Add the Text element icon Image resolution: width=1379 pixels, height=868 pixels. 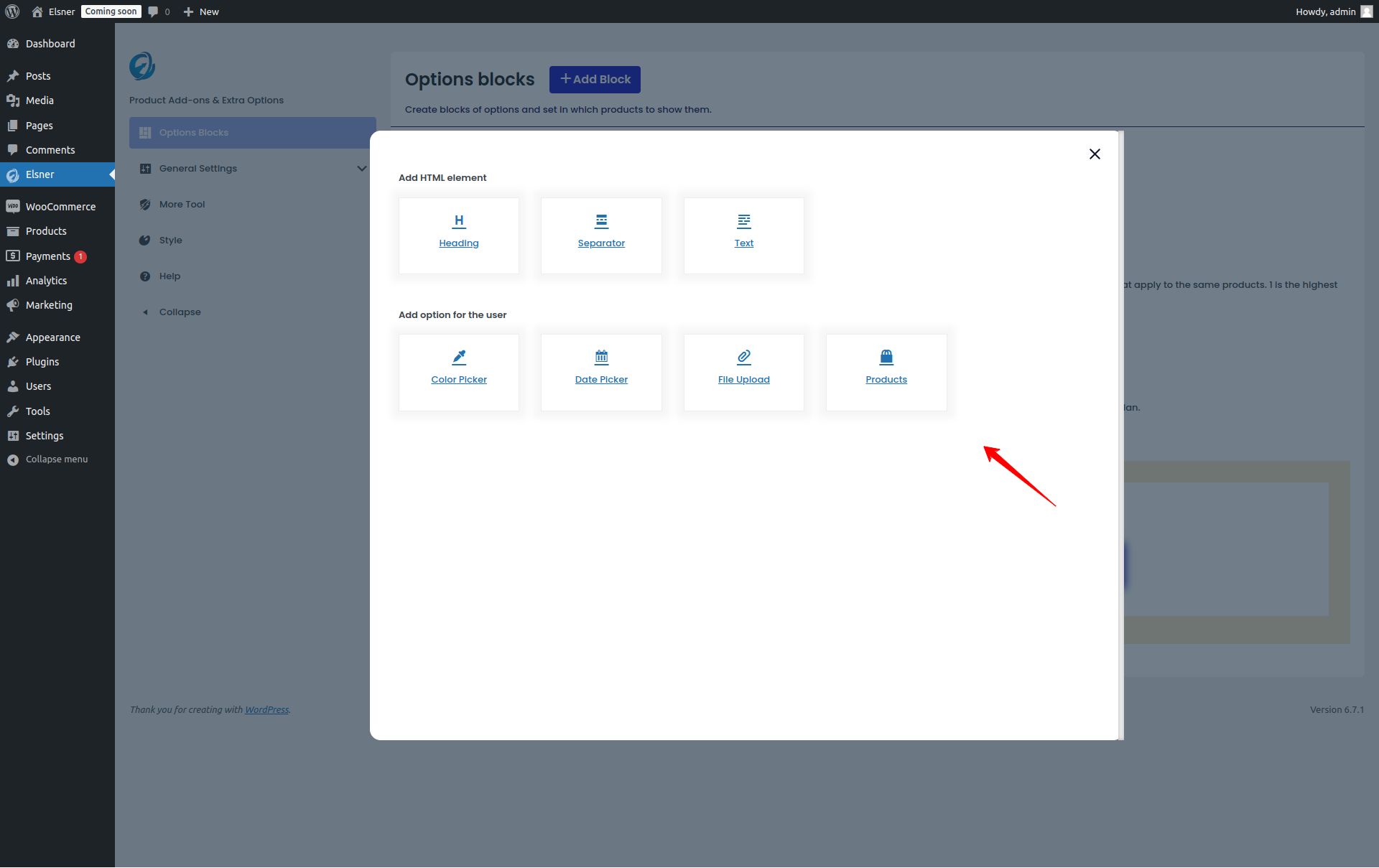click(743, 221)
